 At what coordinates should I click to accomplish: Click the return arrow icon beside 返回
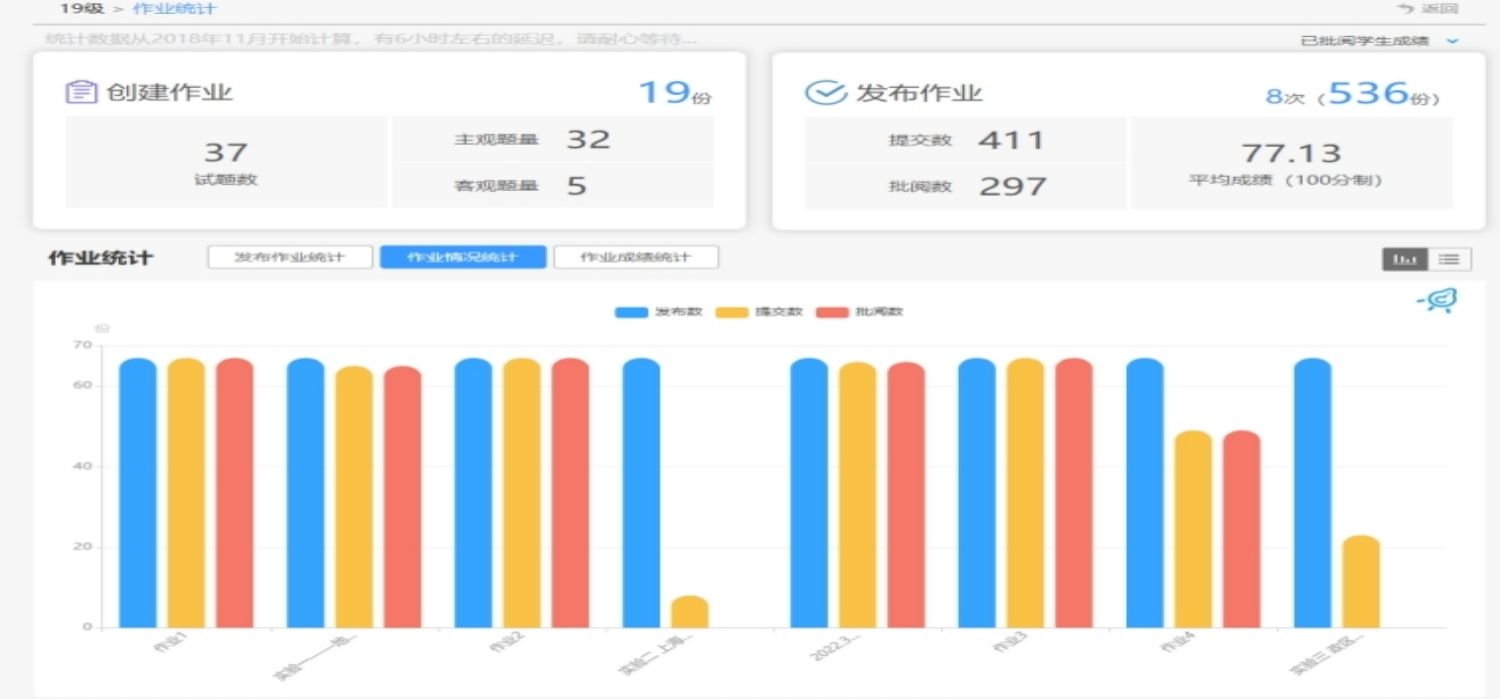pyautogui.click(x=1406, y=9)
